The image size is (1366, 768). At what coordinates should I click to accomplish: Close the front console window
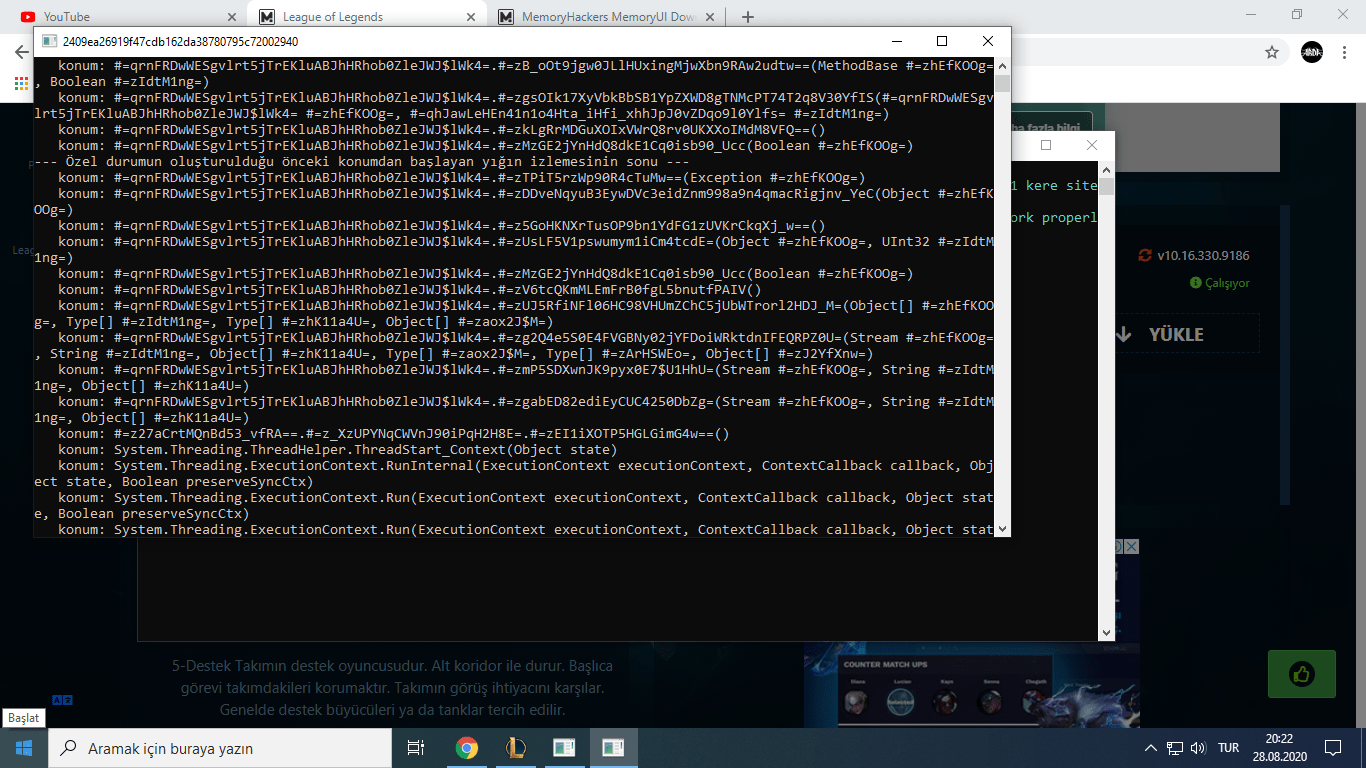click(987, 41)
